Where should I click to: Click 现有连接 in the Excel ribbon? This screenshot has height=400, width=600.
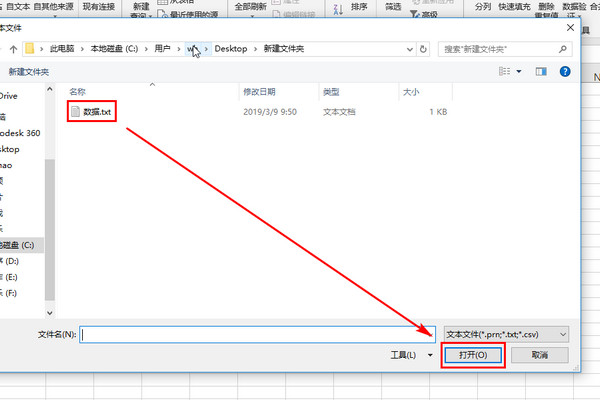[x=99, y=7]
